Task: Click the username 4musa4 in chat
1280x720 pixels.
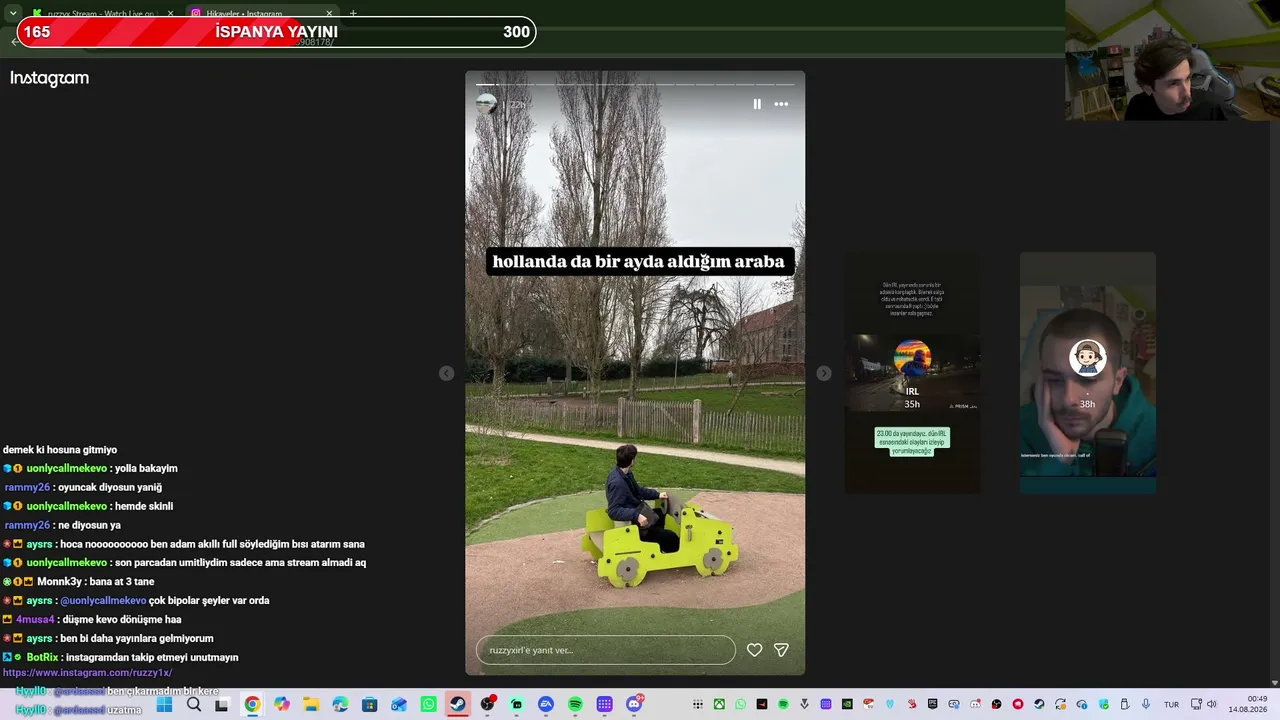Action: (34, 619)
